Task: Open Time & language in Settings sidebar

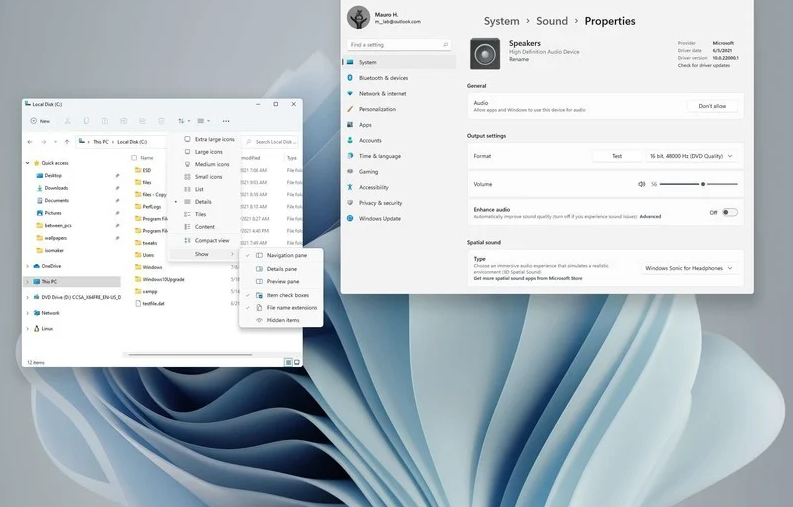Action: tap(399, 156)
